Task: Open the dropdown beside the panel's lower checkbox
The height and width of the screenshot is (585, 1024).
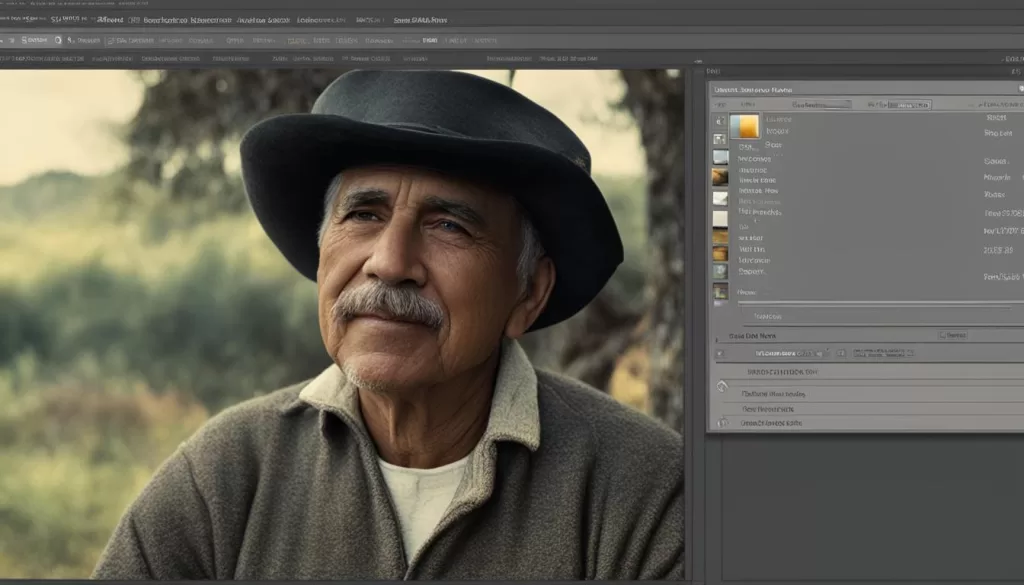Action: tap(791, 353)
